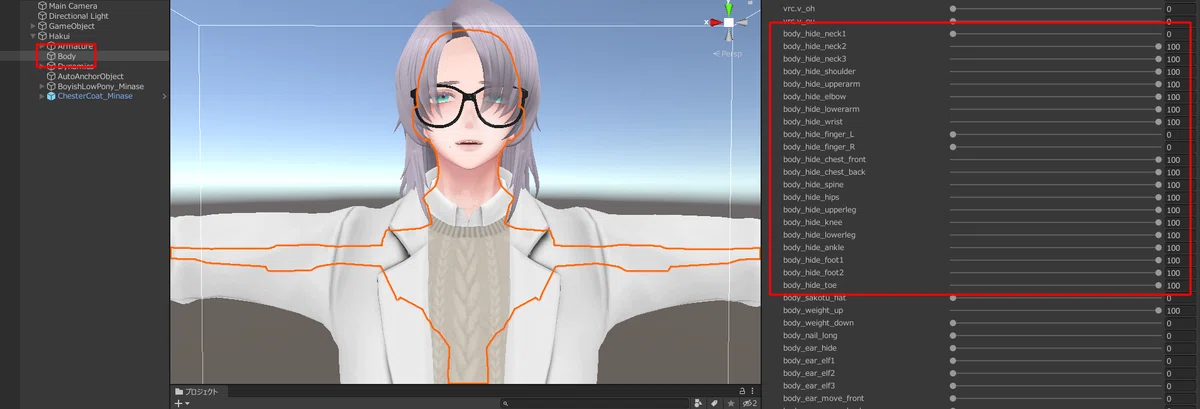Click the body_hide_neck1 blendshape slider

(x=1055, y=34)
